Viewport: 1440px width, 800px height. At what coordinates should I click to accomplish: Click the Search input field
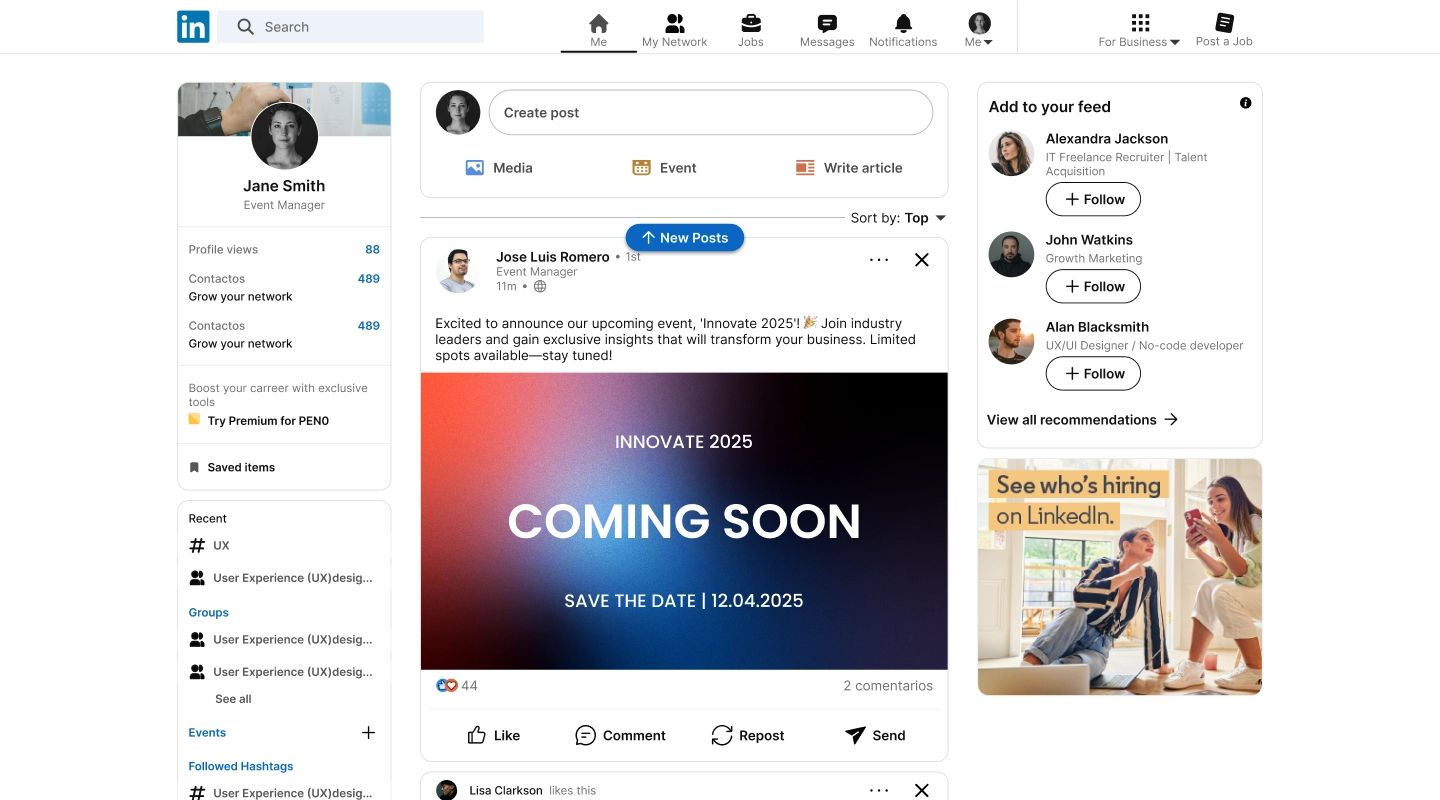coord(350,27)
